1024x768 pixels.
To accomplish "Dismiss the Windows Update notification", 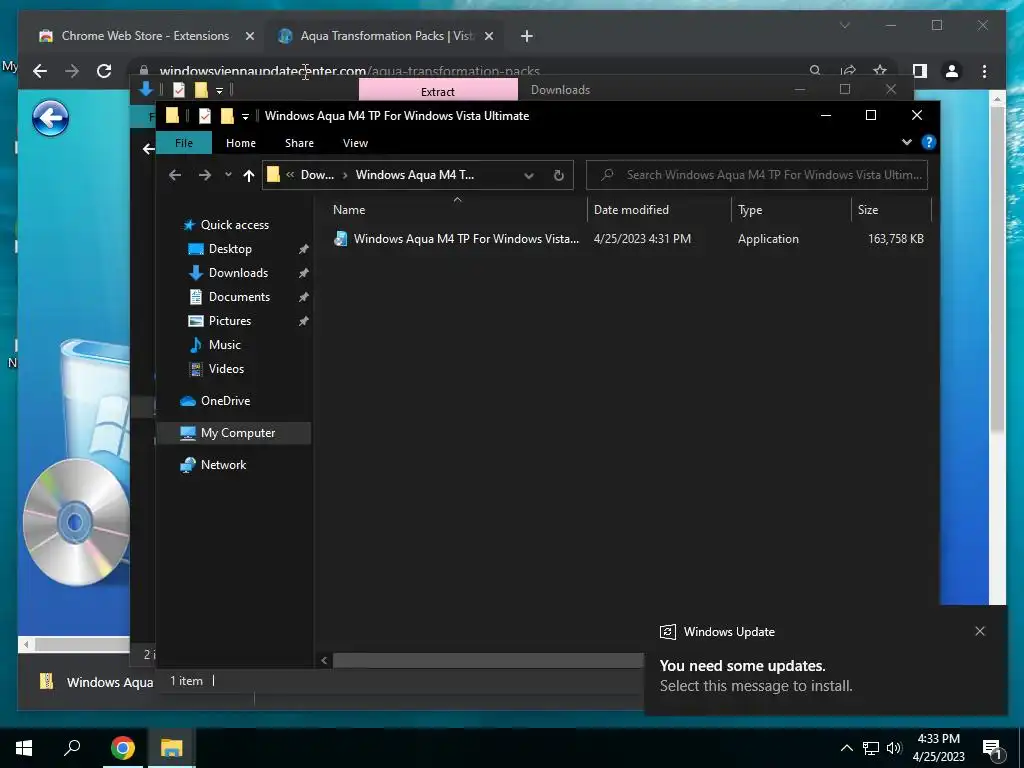I will click(x=980, y=631).
